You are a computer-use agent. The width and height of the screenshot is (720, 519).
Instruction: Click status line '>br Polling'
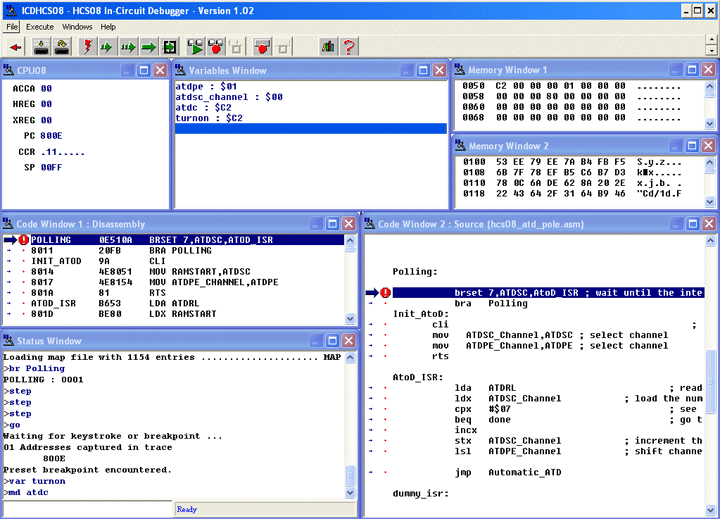point(34,368)
